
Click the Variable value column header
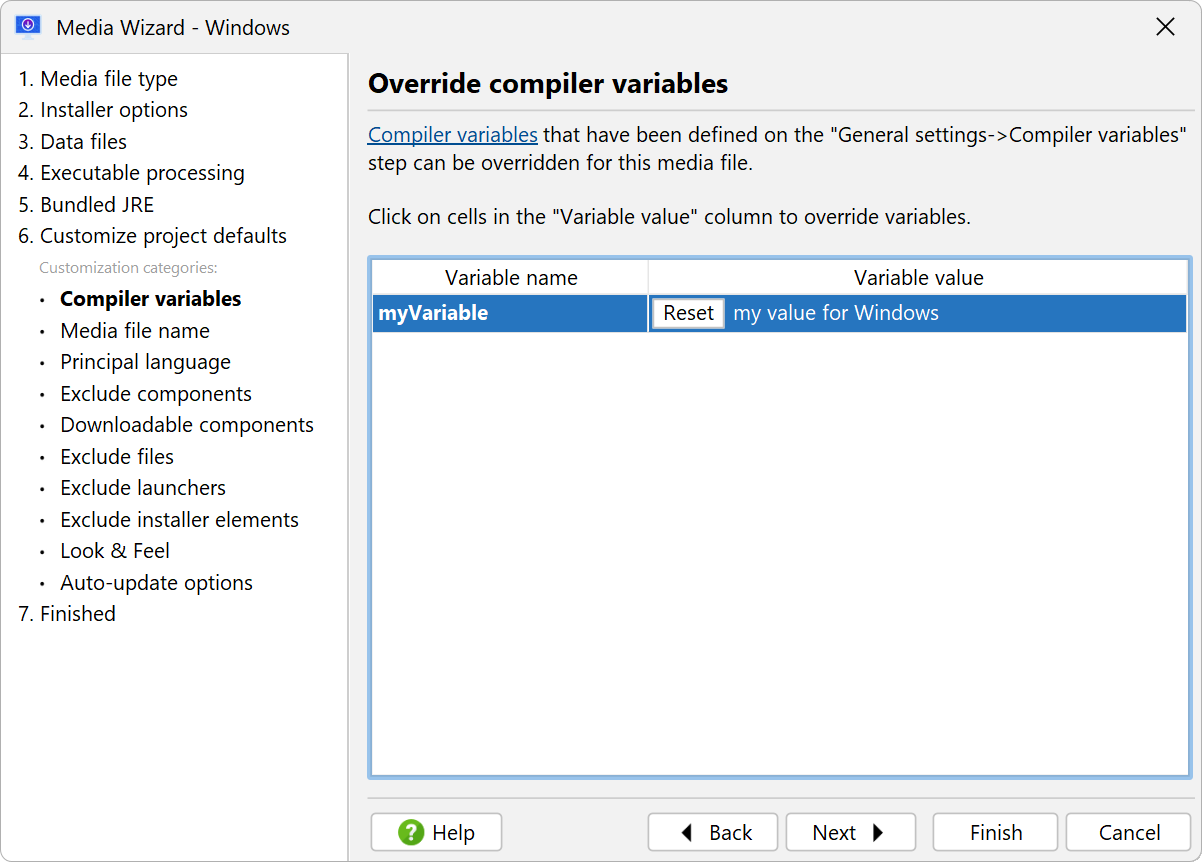[x=918, y=278]
